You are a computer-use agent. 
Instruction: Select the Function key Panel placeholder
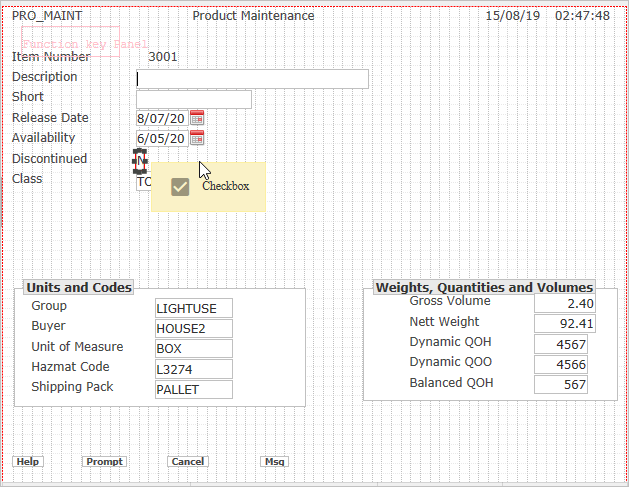(x=71, y=42)
